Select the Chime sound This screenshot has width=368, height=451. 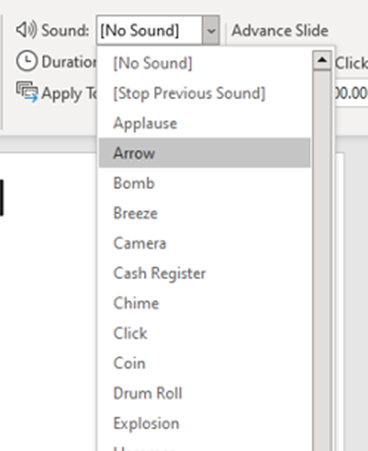point(205,303)
